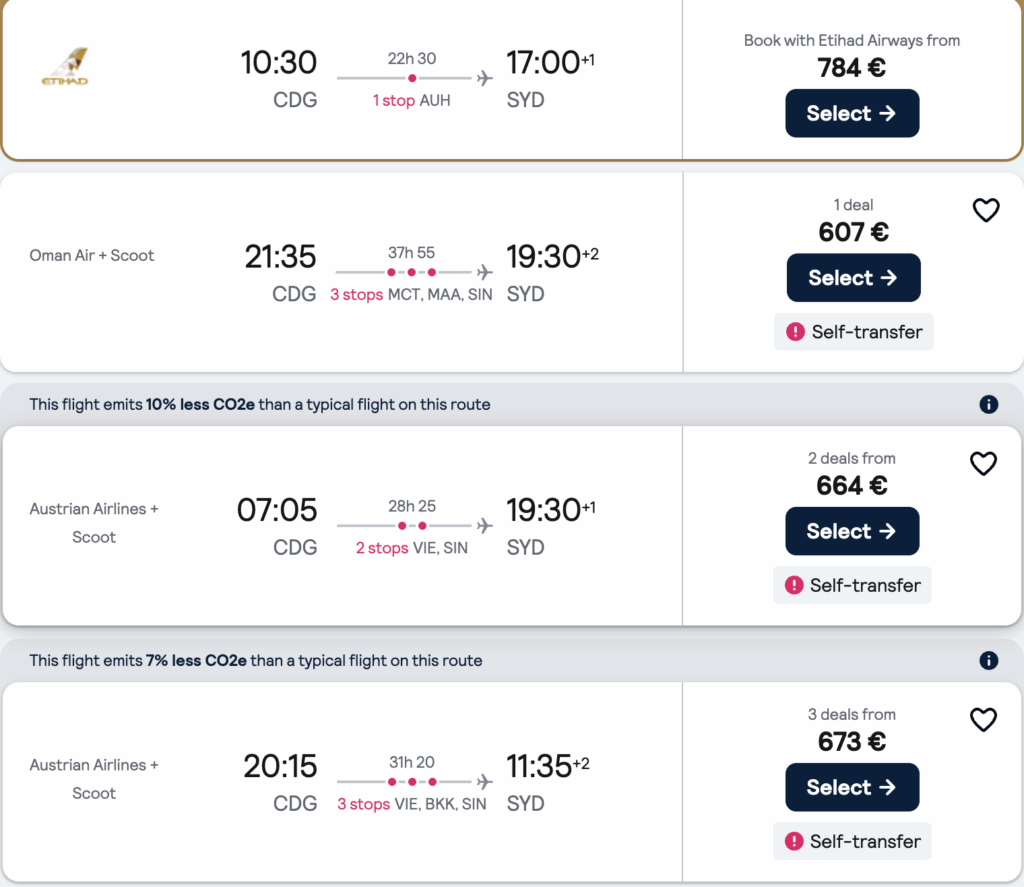
Task: Click Self-transfer badge on 673 € flight
Action: click(x=852, y=841)
